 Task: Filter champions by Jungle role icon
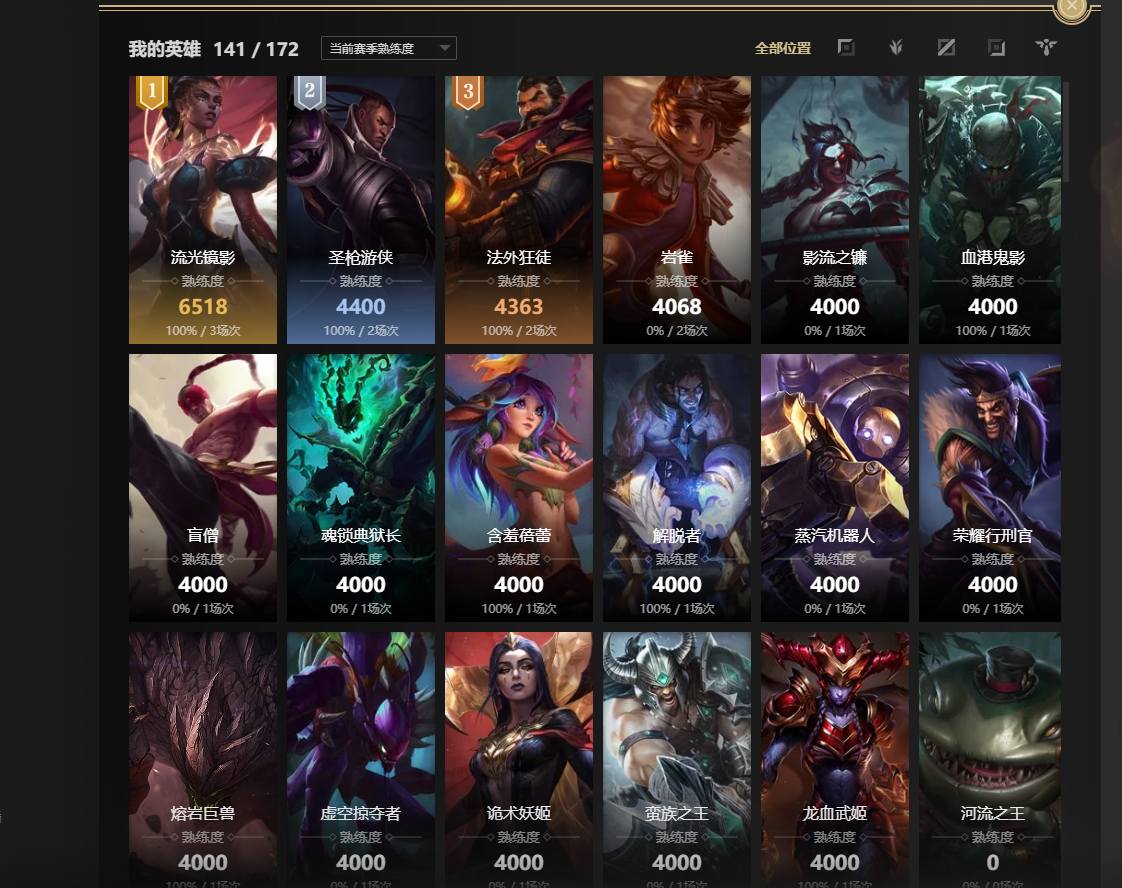click(x=896, y=48)
